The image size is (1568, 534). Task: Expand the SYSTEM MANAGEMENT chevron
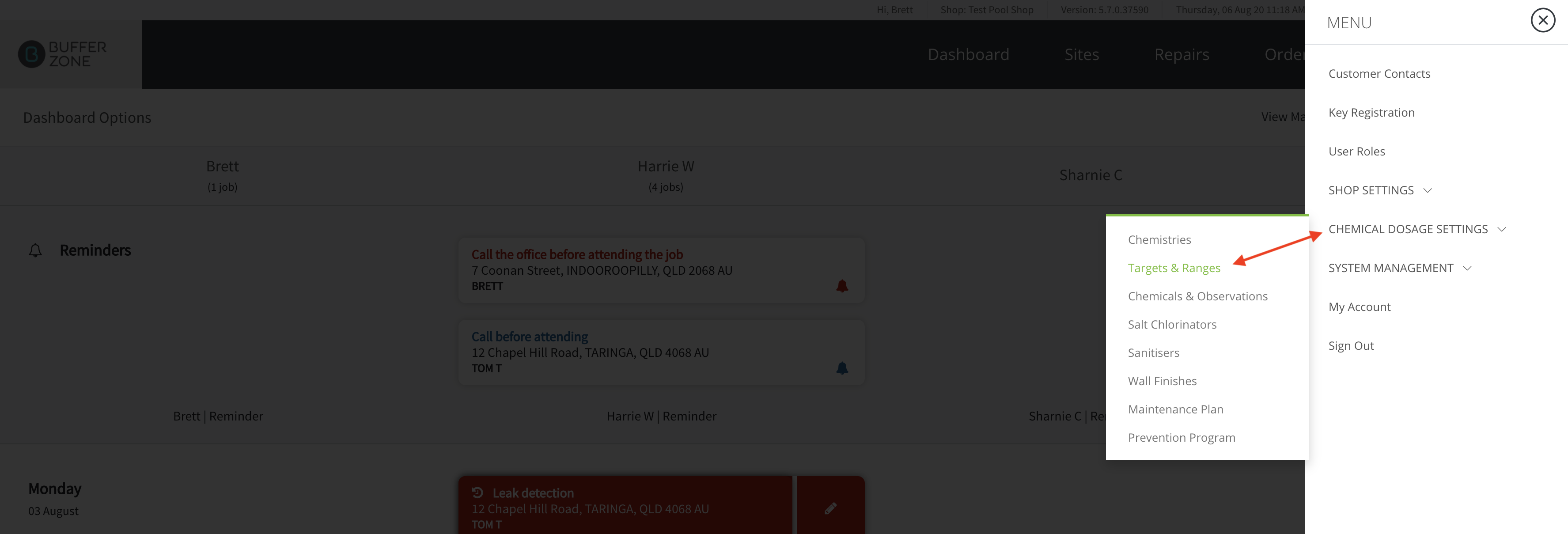[1467, 269]
